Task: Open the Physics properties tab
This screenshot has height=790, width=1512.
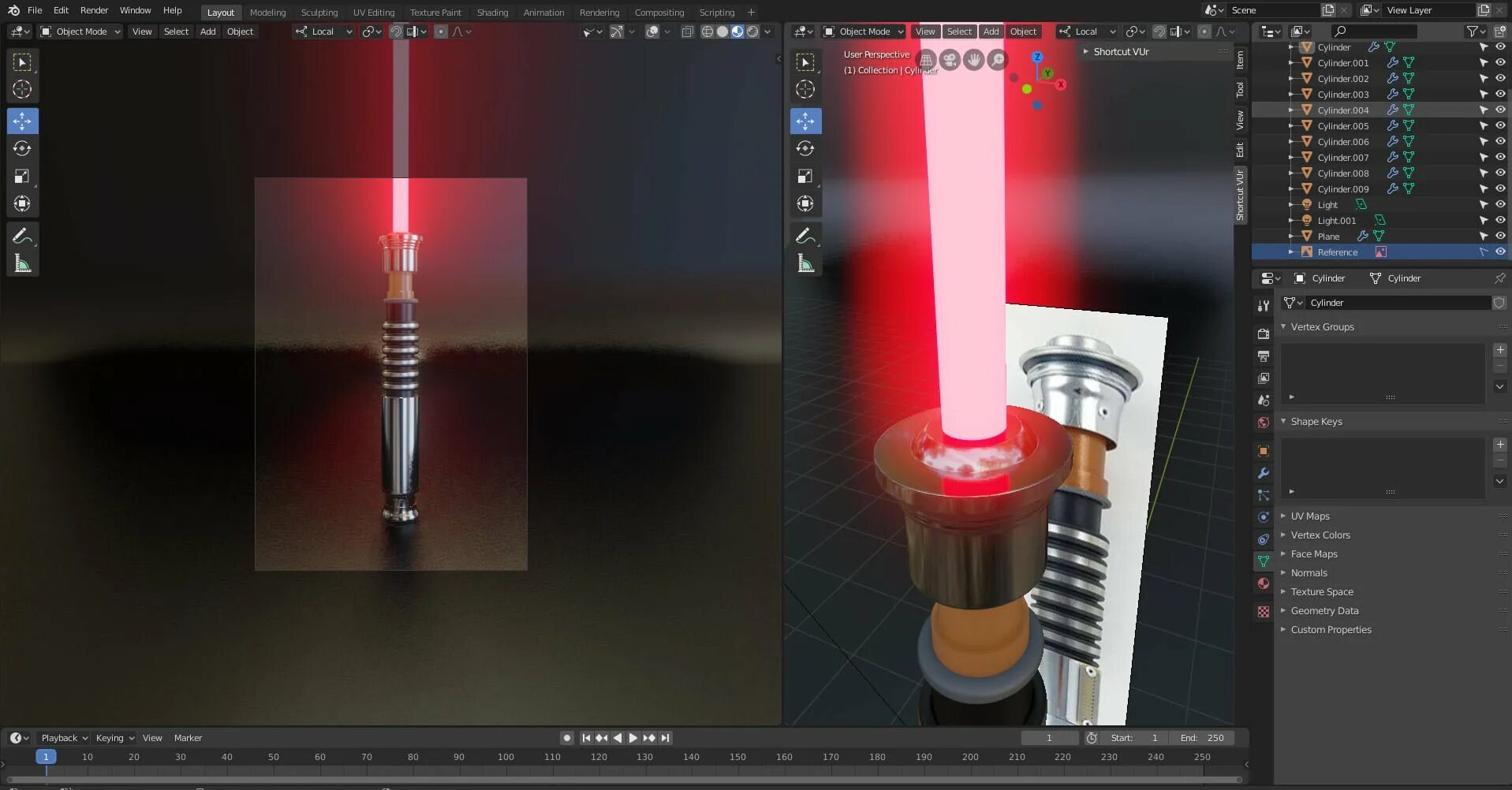Action: (1264, 517)
